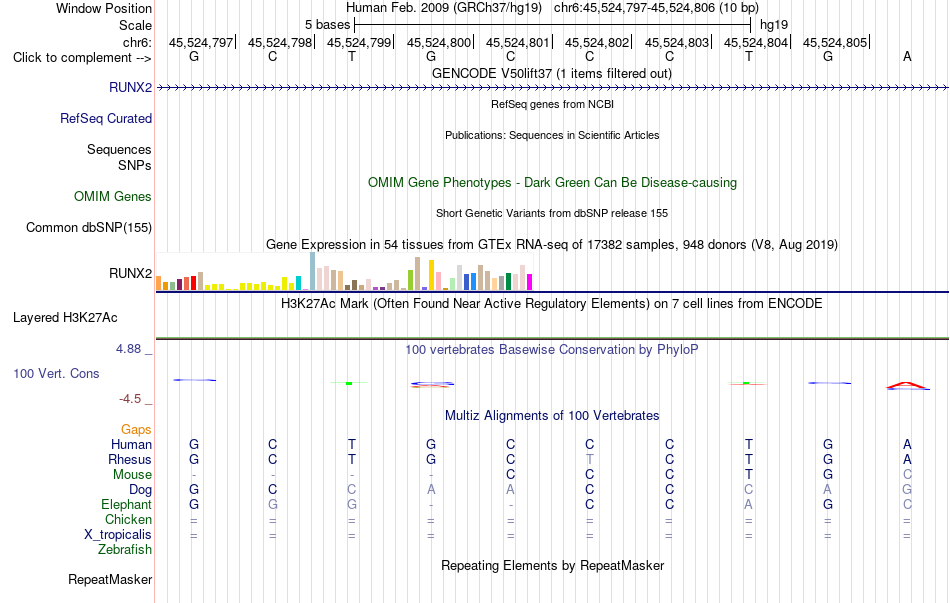The width and height of the screenshot is (950, 603).
Task: Click the Scale label
Action: [135, 25]
